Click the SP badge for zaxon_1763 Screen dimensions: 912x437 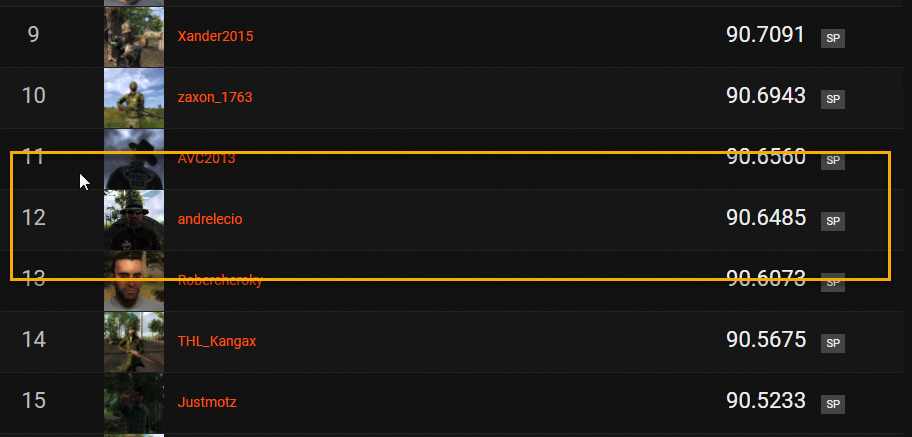[832, 99]
